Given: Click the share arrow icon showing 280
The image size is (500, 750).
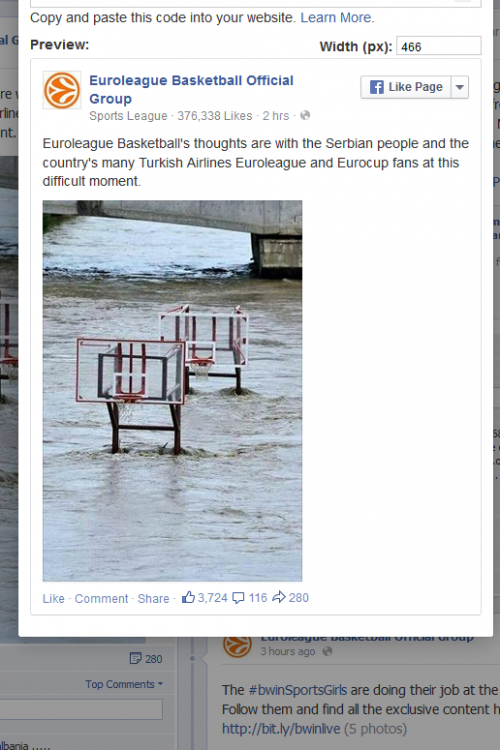Looking at the screenshot, I should [x=278, y=597].
